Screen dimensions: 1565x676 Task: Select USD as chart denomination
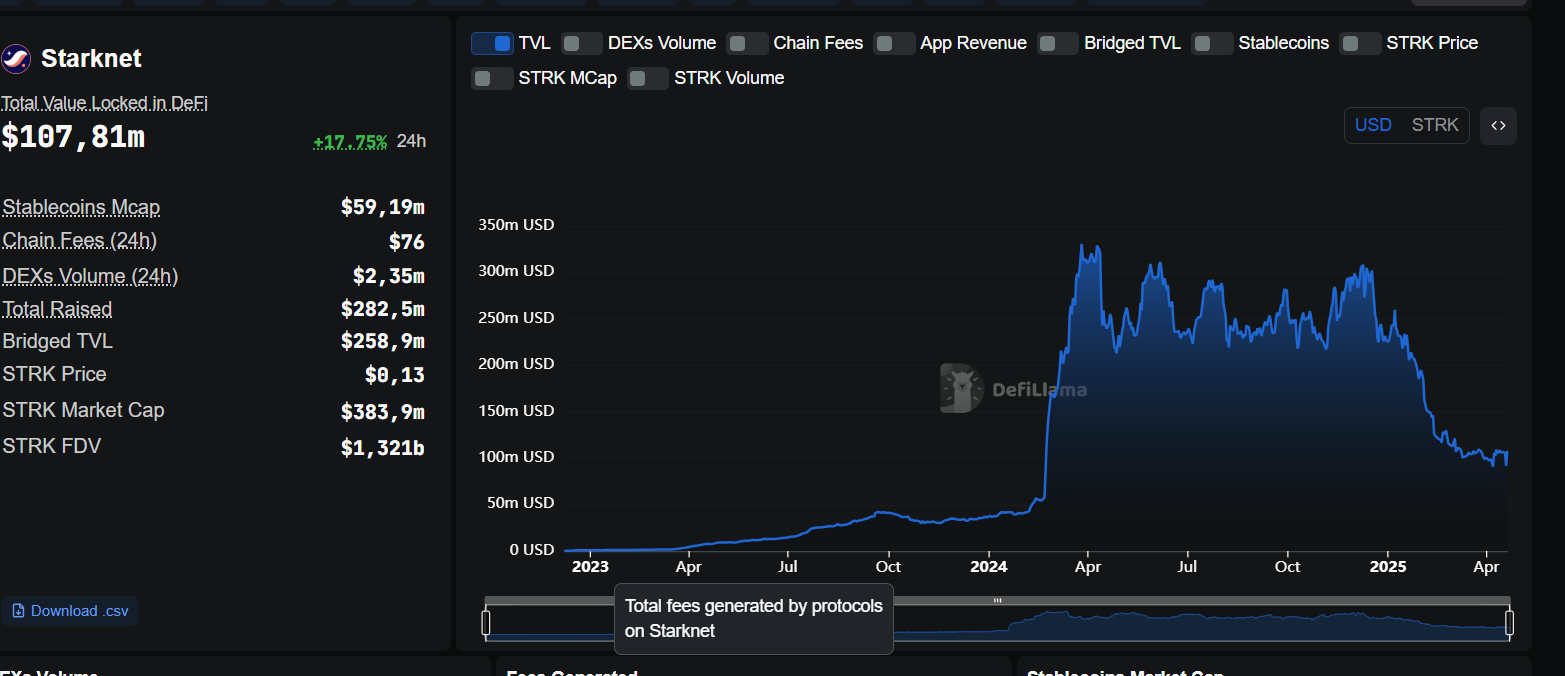click(1373, 126)
